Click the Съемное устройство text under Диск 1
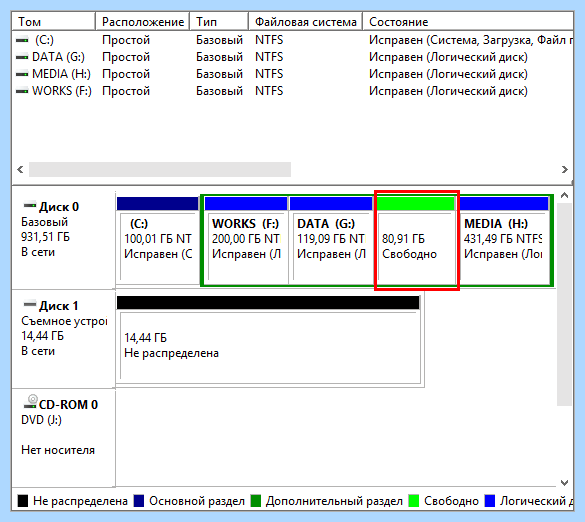The height and width of the screenshot is (522, 585). tap(64, 321)
